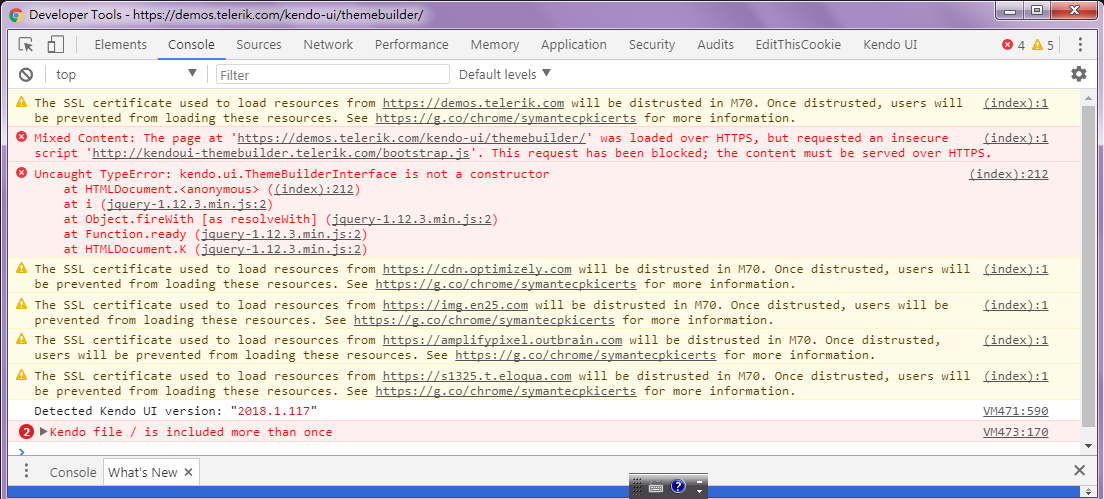
Task: Click the Chrome logo in the title bar
Action: coord(16,14)
